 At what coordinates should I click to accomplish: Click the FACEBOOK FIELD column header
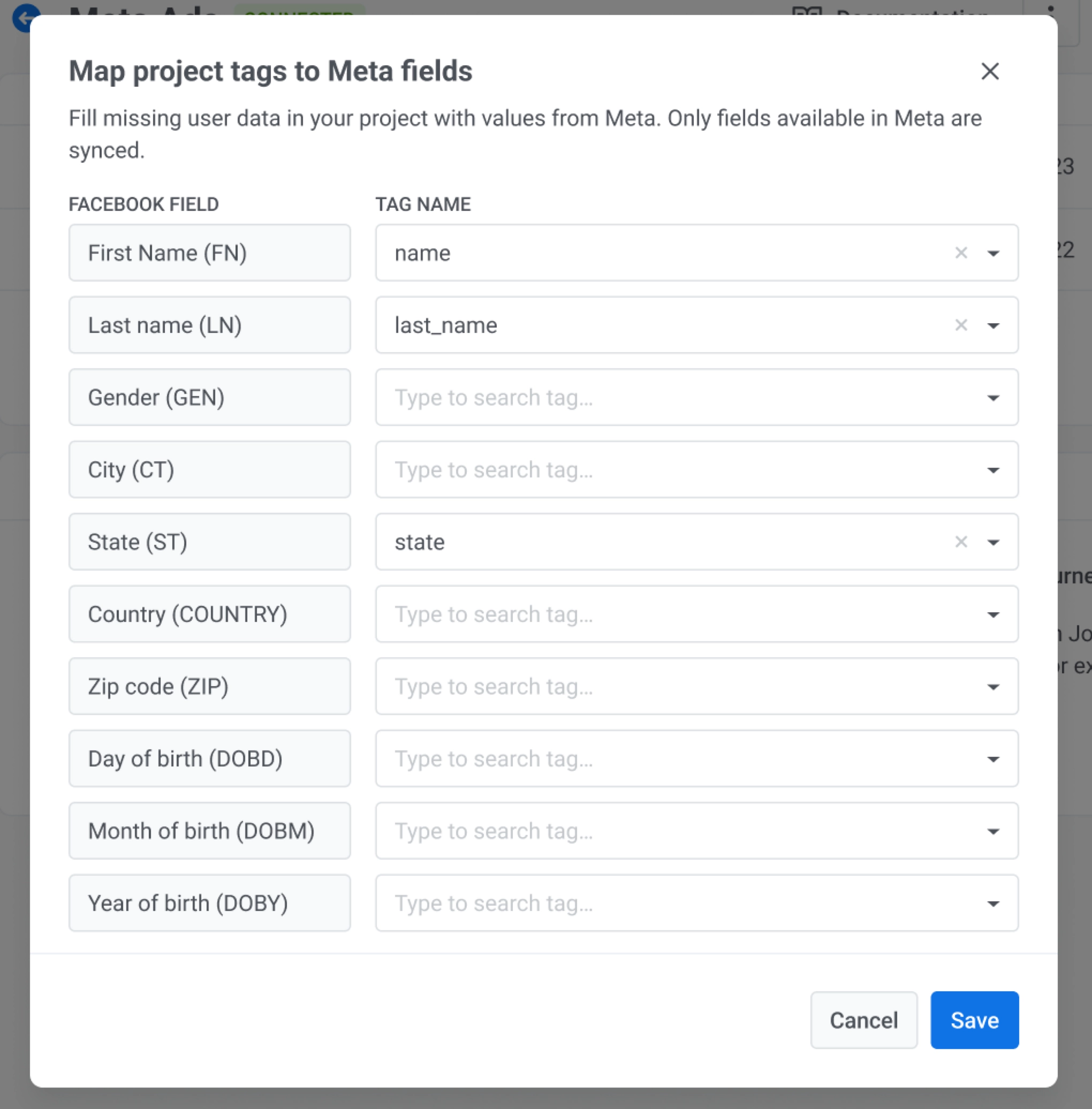tap(143, 204)
